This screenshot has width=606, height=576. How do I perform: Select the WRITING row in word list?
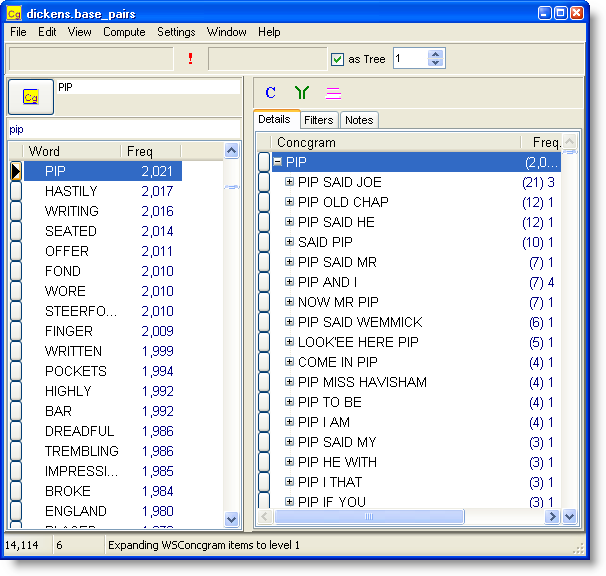tap(103, 211)
